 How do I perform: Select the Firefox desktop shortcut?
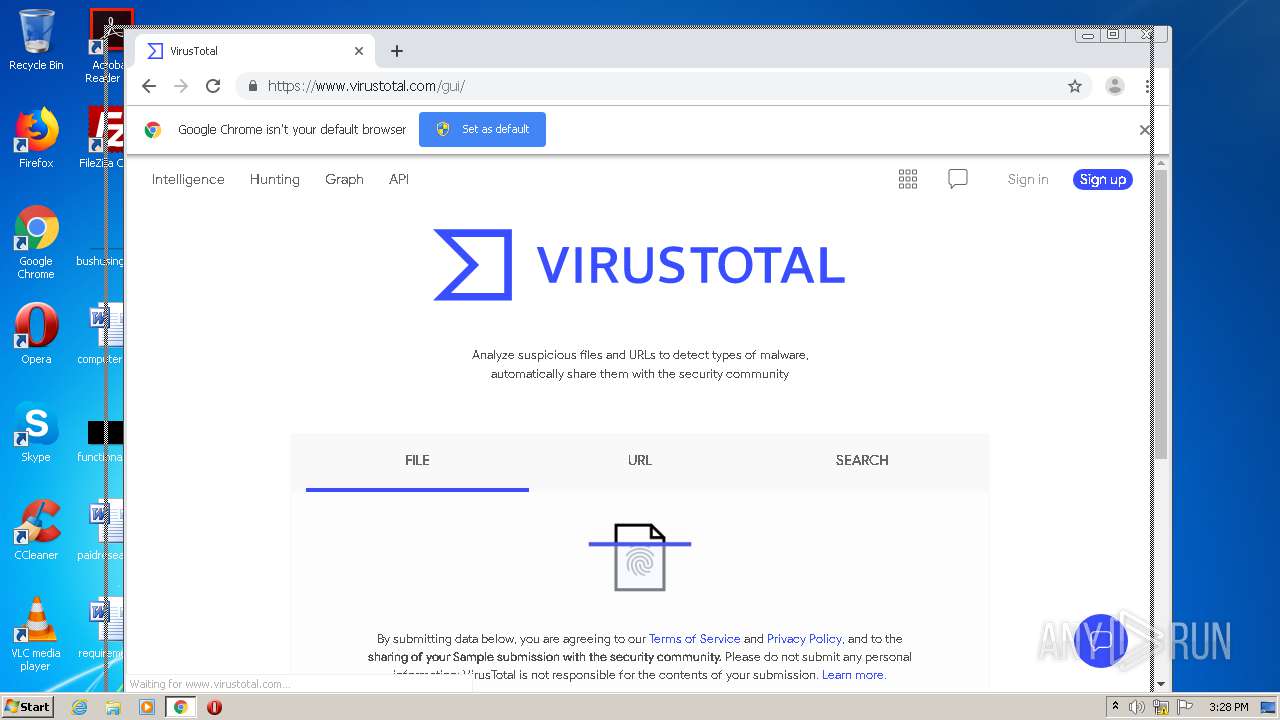coord(36,138)
